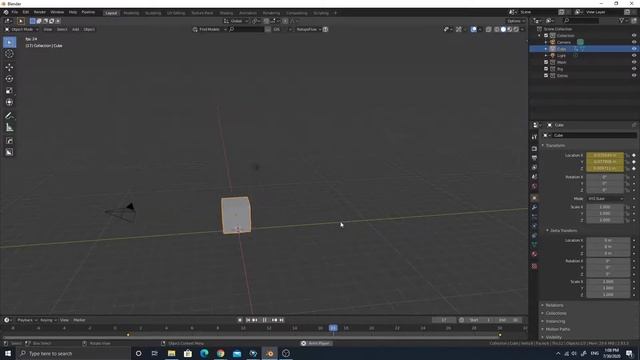Open File Explorer from the taskbar

click(171, 353)
